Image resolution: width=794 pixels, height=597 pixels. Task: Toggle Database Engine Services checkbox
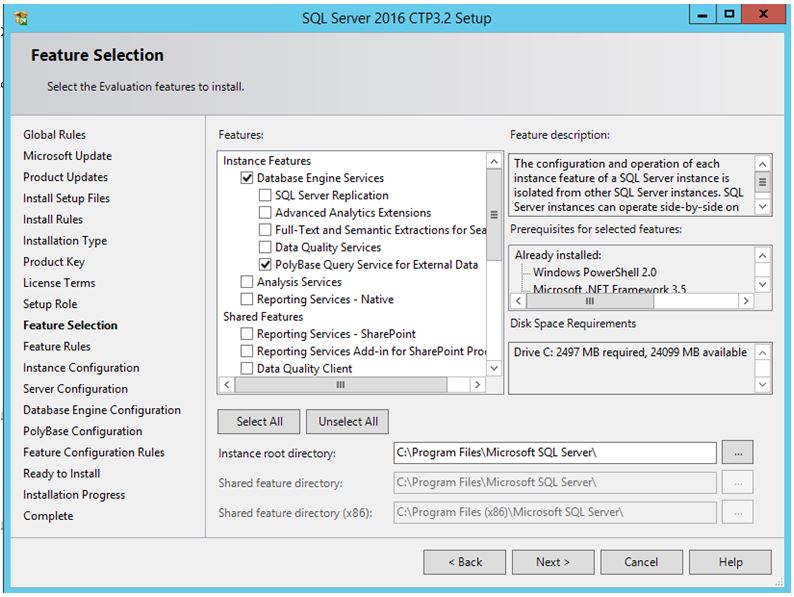click(247, 178)
